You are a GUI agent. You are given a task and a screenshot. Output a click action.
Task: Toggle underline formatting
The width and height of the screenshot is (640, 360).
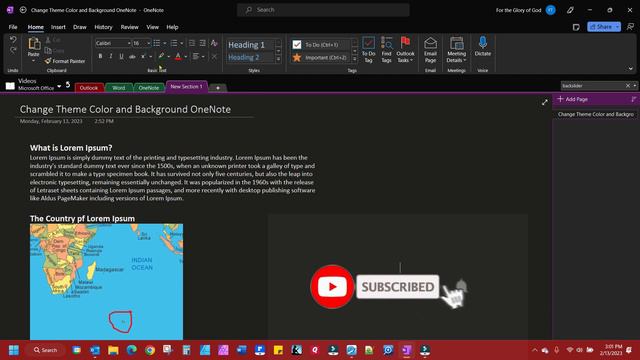coord(121,56)
